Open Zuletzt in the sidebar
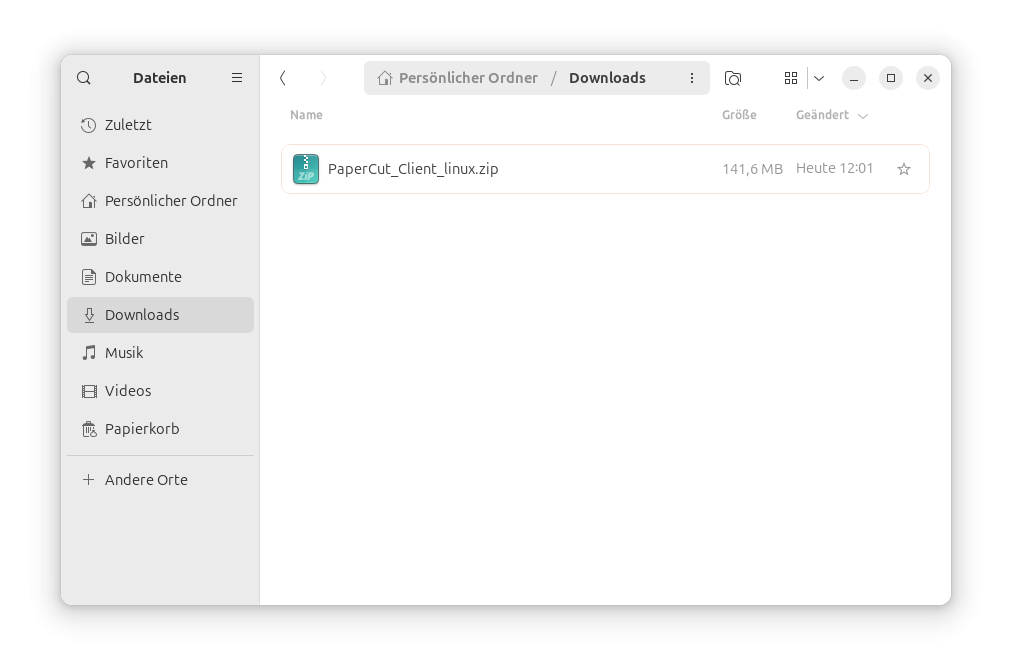The height and width of the screenshot is (672, 1012). coord(160,125)
